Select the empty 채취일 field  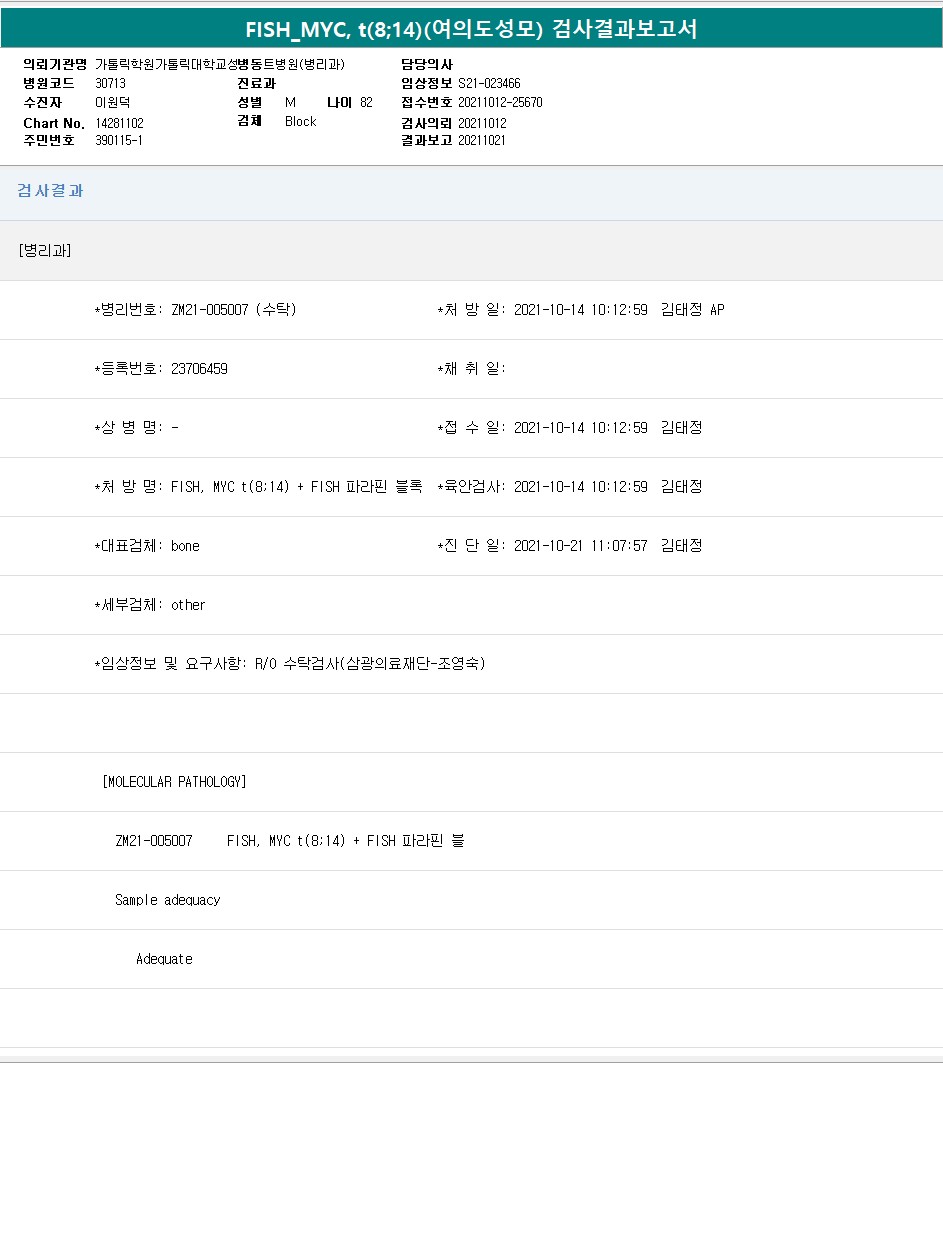(x=471, y=369)
